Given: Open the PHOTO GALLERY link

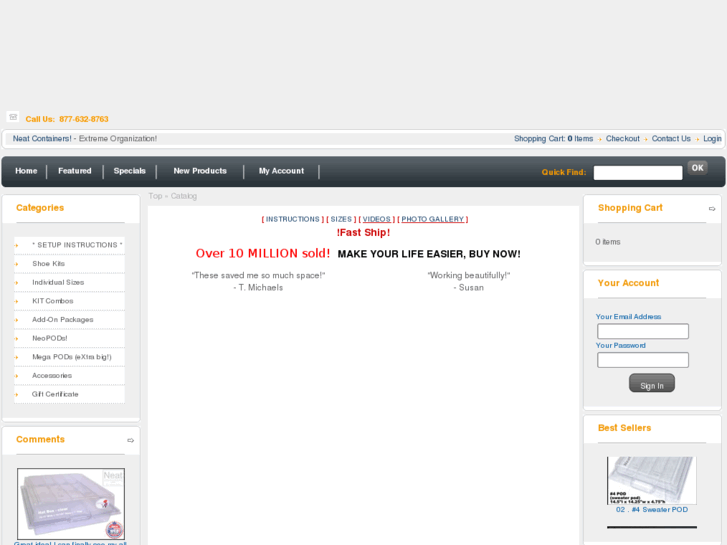Looking at the screenshot, I should coord(433,219).
